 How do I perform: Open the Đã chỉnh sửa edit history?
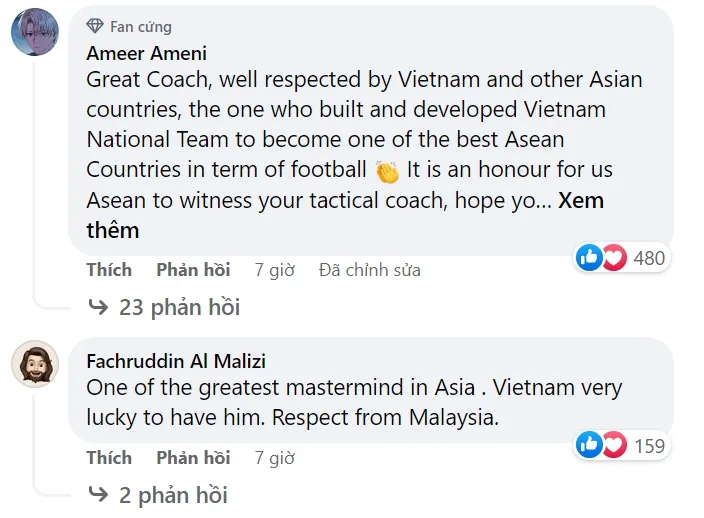pyautogui.click(x=369, y=270)
